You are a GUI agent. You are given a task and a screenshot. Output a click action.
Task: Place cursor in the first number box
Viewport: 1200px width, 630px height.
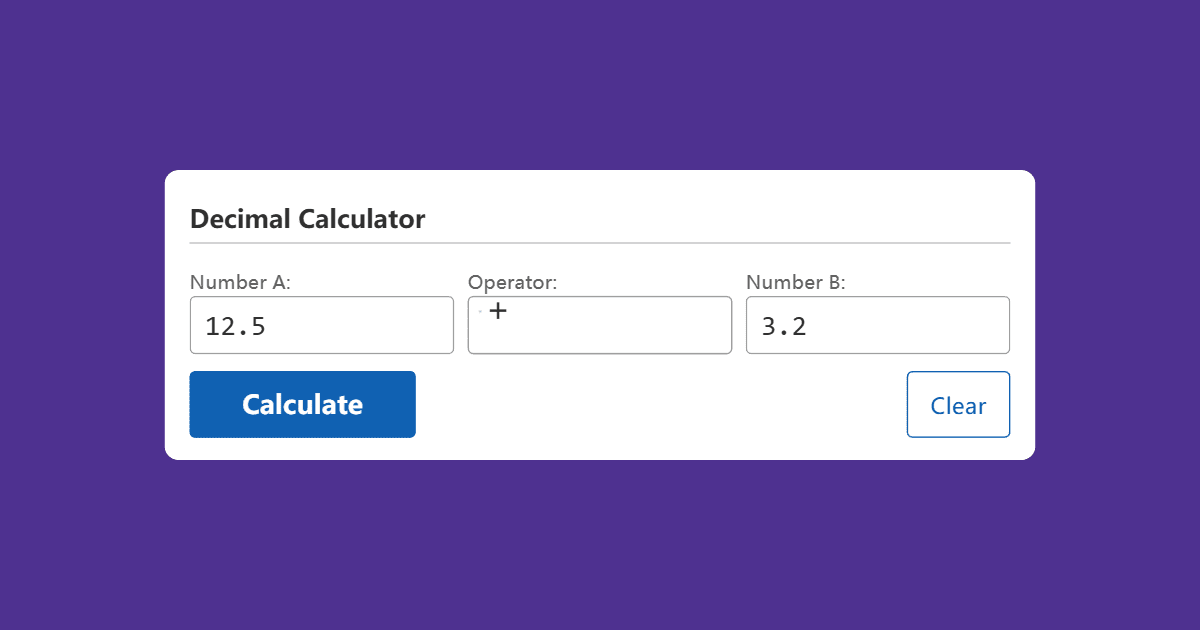coord(321,325)
